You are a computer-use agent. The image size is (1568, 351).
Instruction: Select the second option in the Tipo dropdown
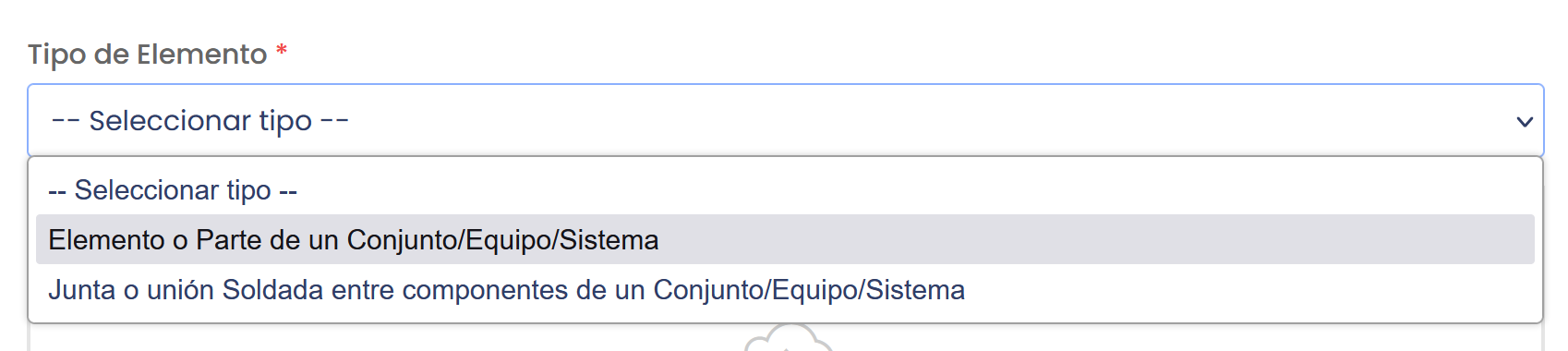pyautogui.click(x=785, y=240)
